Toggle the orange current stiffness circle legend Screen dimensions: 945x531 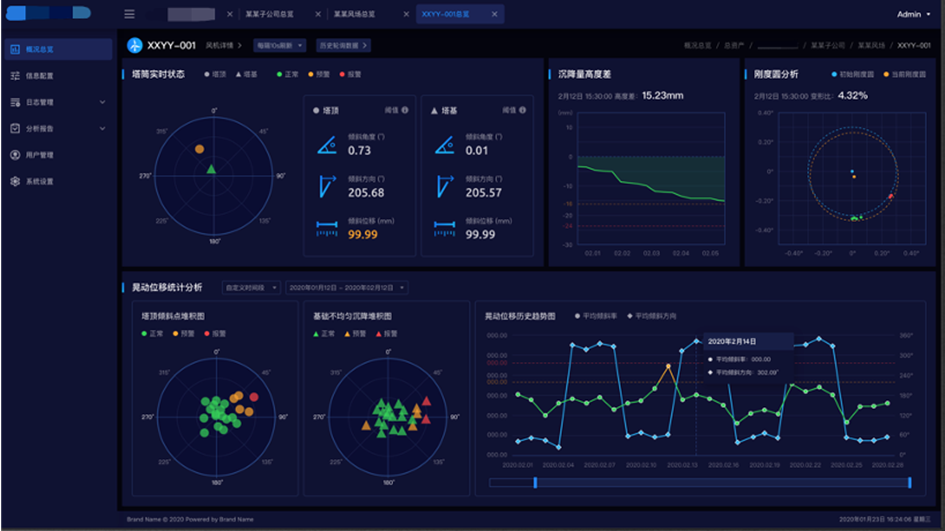pos(905,75)
